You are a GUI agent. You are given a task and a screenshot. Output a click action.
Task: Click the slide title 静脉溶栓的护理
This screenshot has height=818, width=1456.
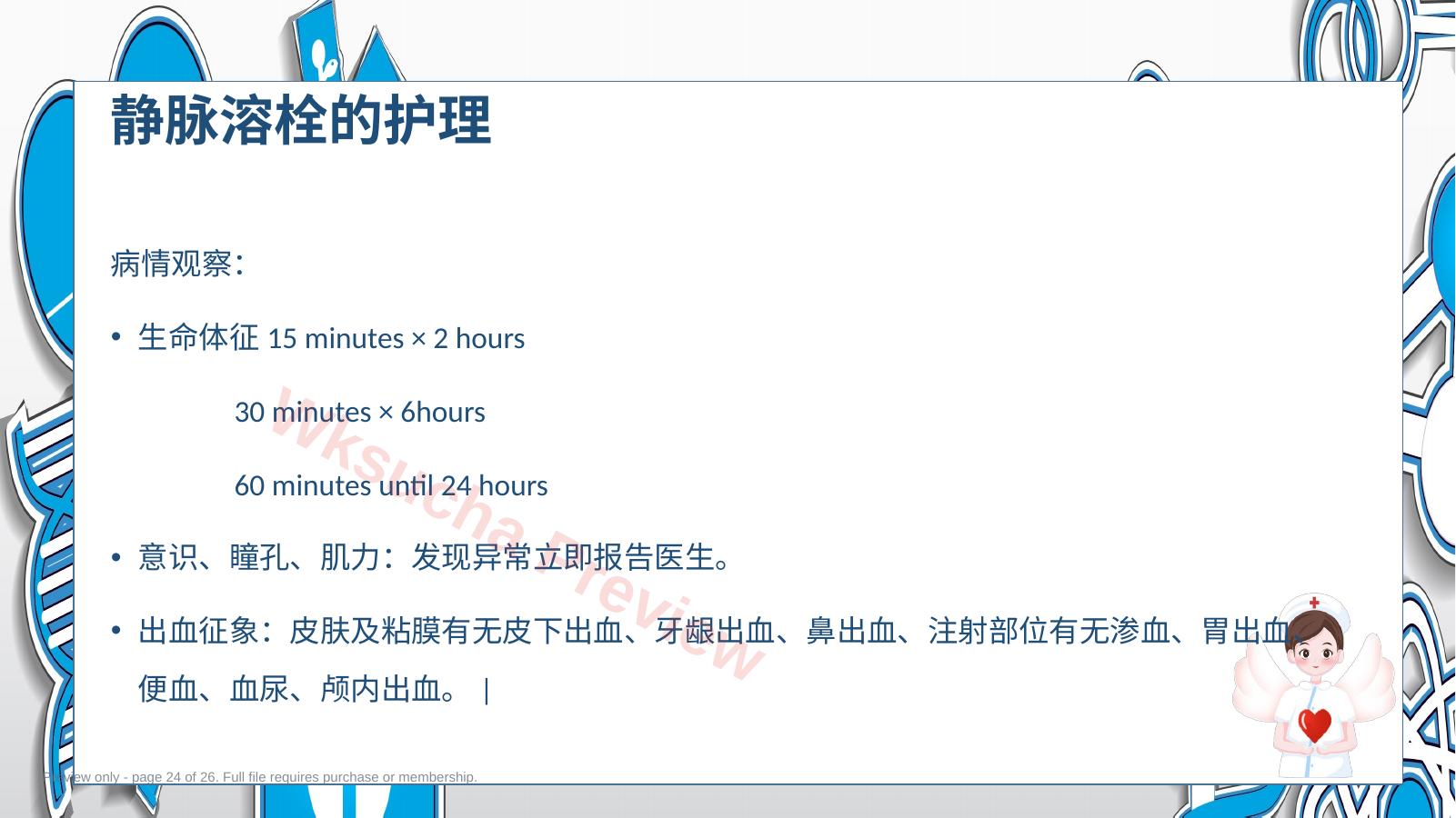(x=301, y=120)
